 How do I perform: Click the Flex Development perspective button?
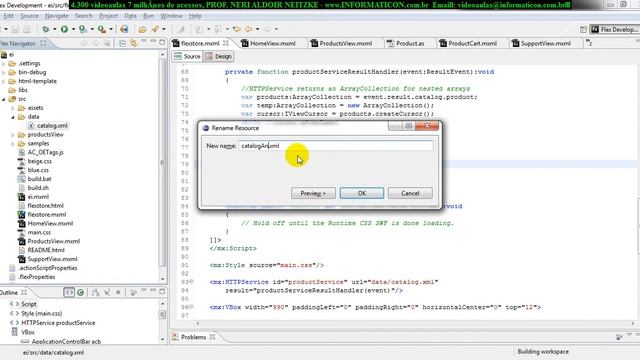click(614, 29)
